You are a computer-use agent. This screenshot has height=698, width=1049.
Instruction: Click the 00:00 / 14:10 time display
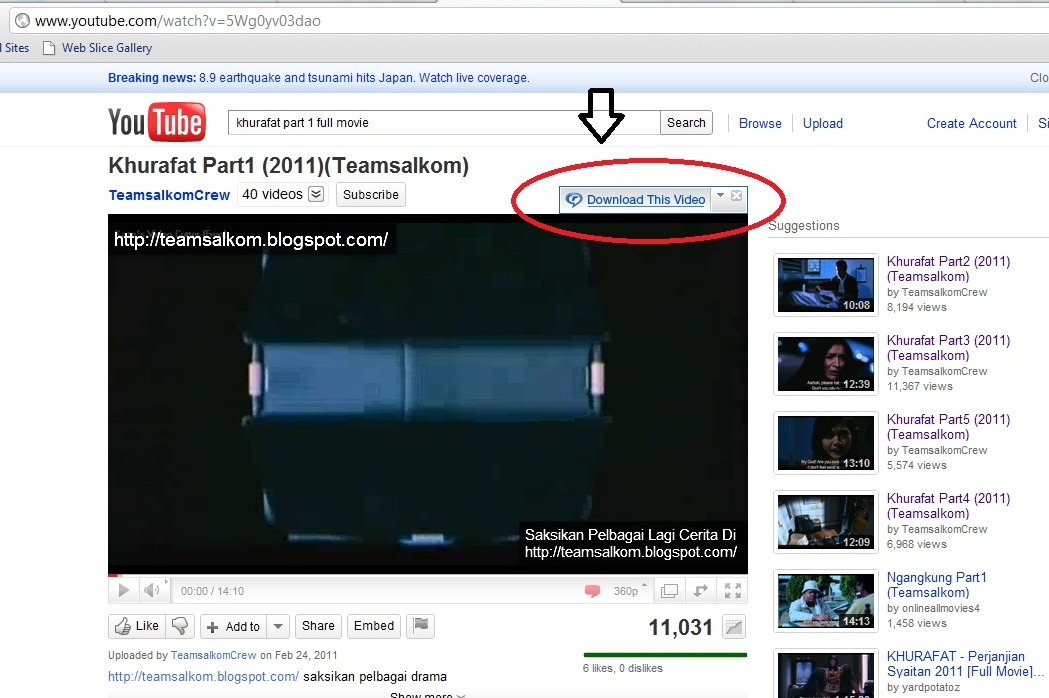[212, 591]
